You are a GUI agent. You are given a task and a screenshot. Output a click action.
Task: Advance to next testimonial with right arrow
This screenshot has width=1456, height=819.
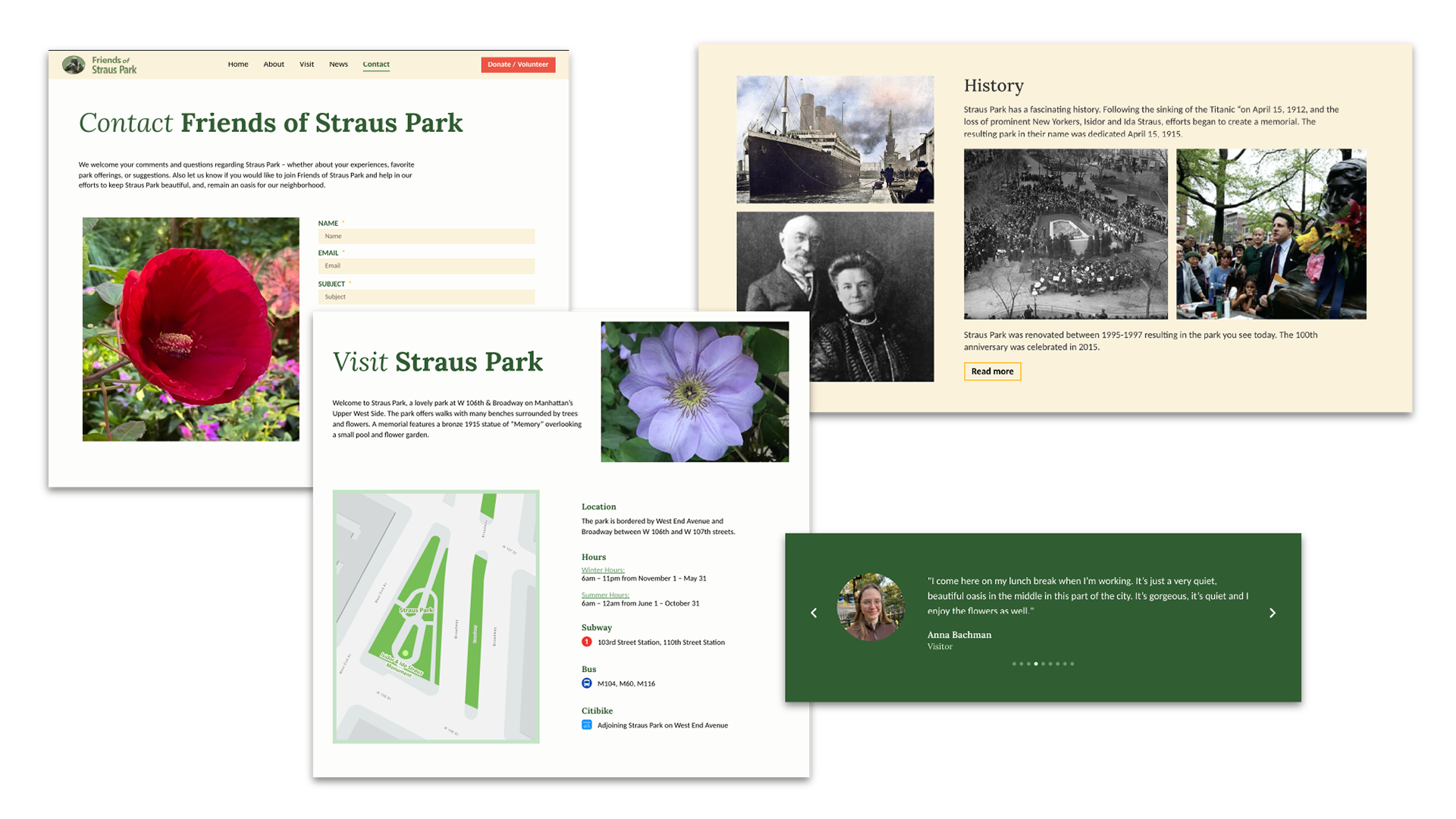(x=1272, y=613)
